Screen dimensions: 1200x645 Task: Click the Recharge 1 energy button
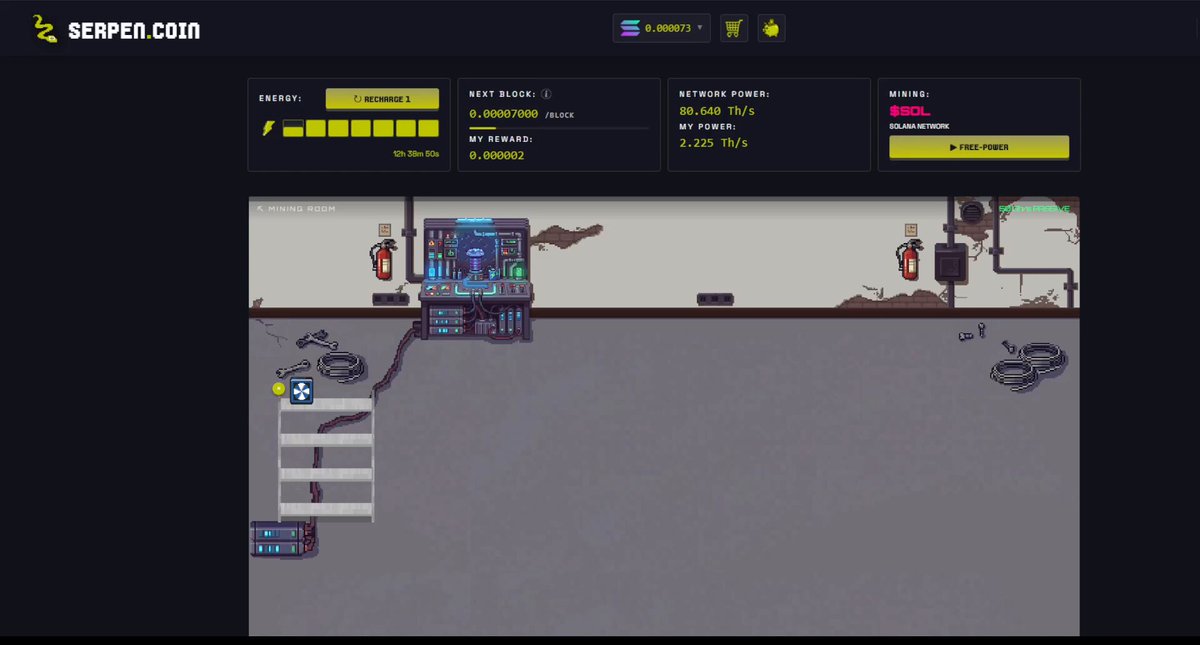382,99
